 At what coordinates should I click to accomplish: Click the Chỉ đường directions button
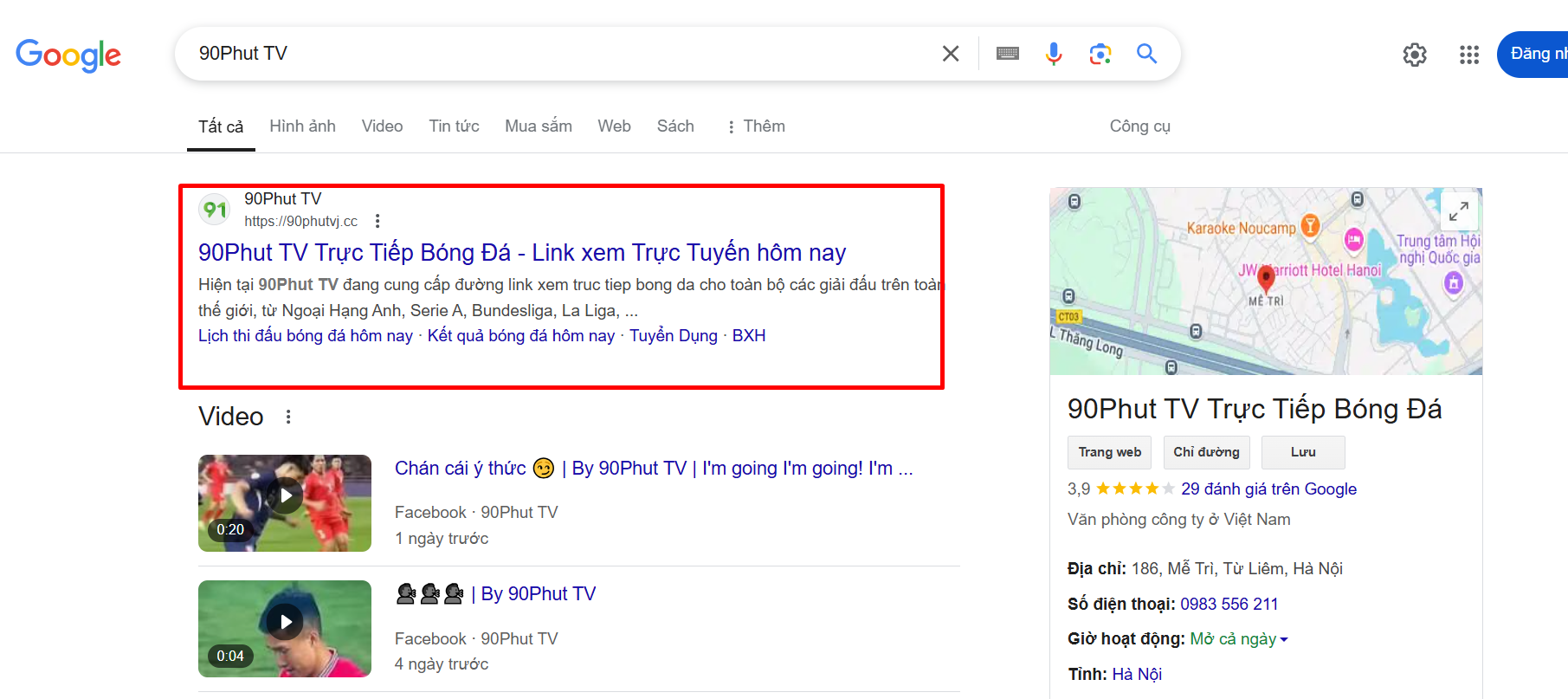1206,452
